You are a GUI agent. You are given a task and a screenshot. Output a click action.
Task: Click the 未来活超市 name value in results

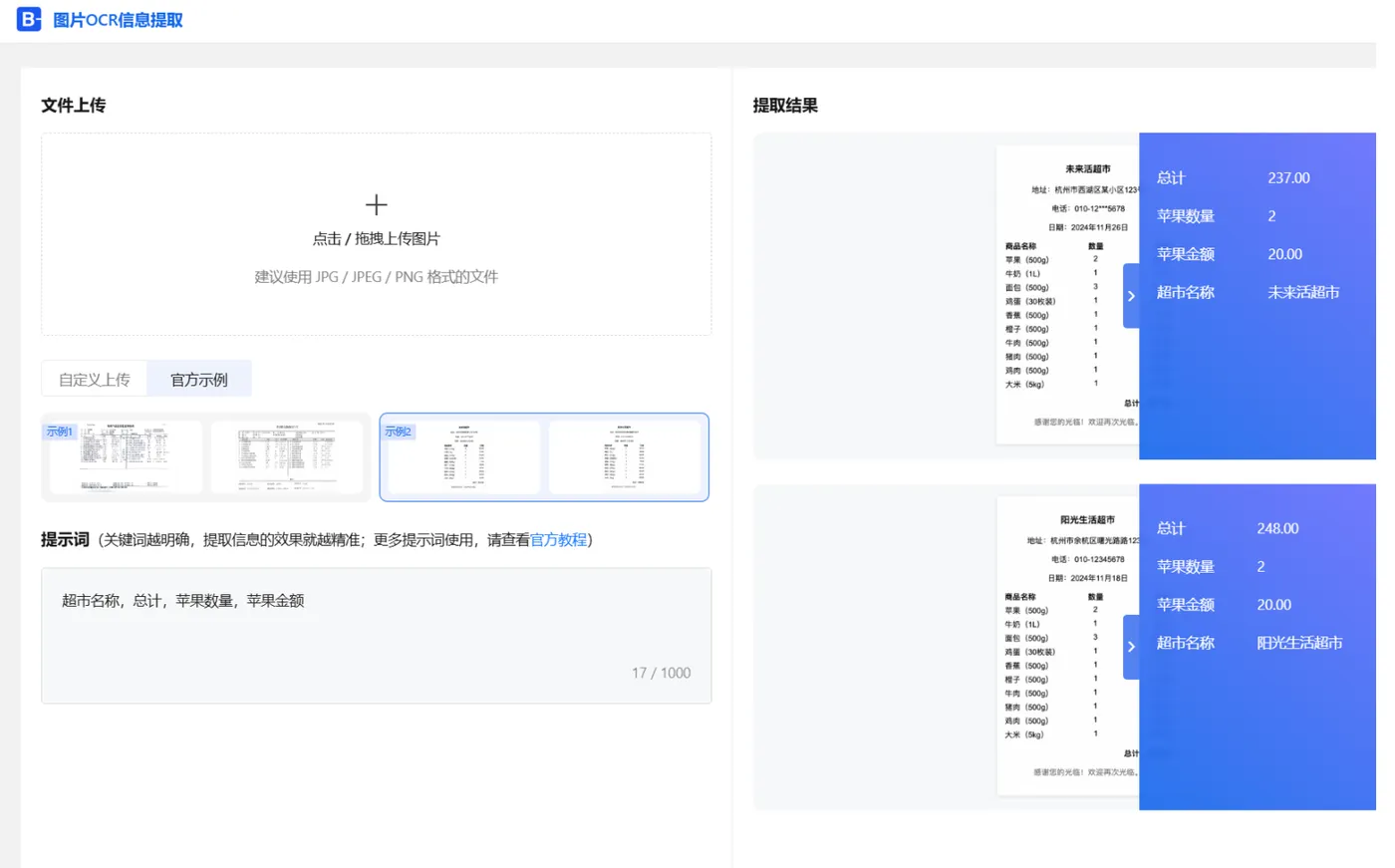1303,293
